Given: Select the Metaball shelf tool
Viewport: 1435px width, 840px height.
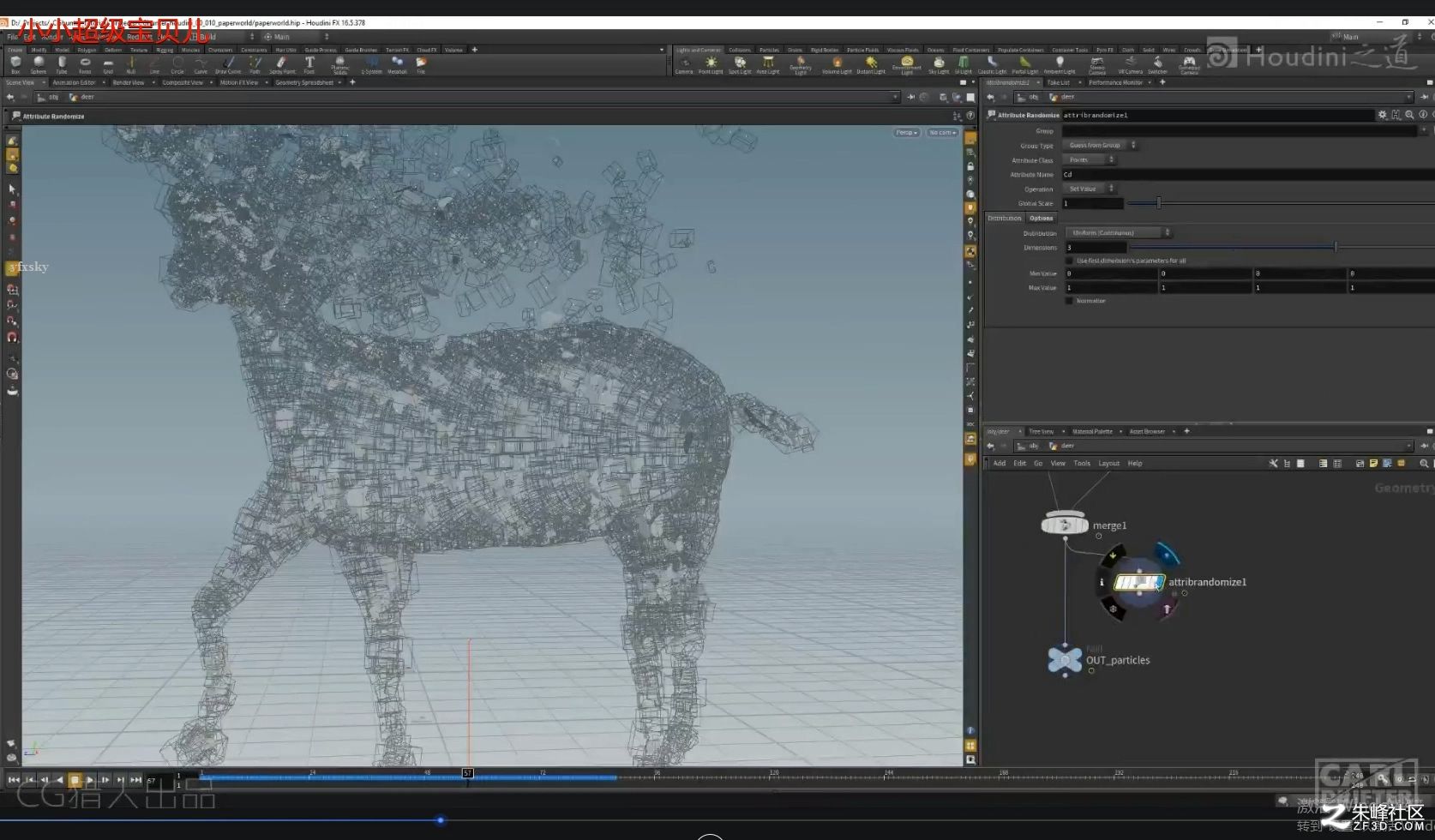Looking at the screenshot, I should (397, 65).
